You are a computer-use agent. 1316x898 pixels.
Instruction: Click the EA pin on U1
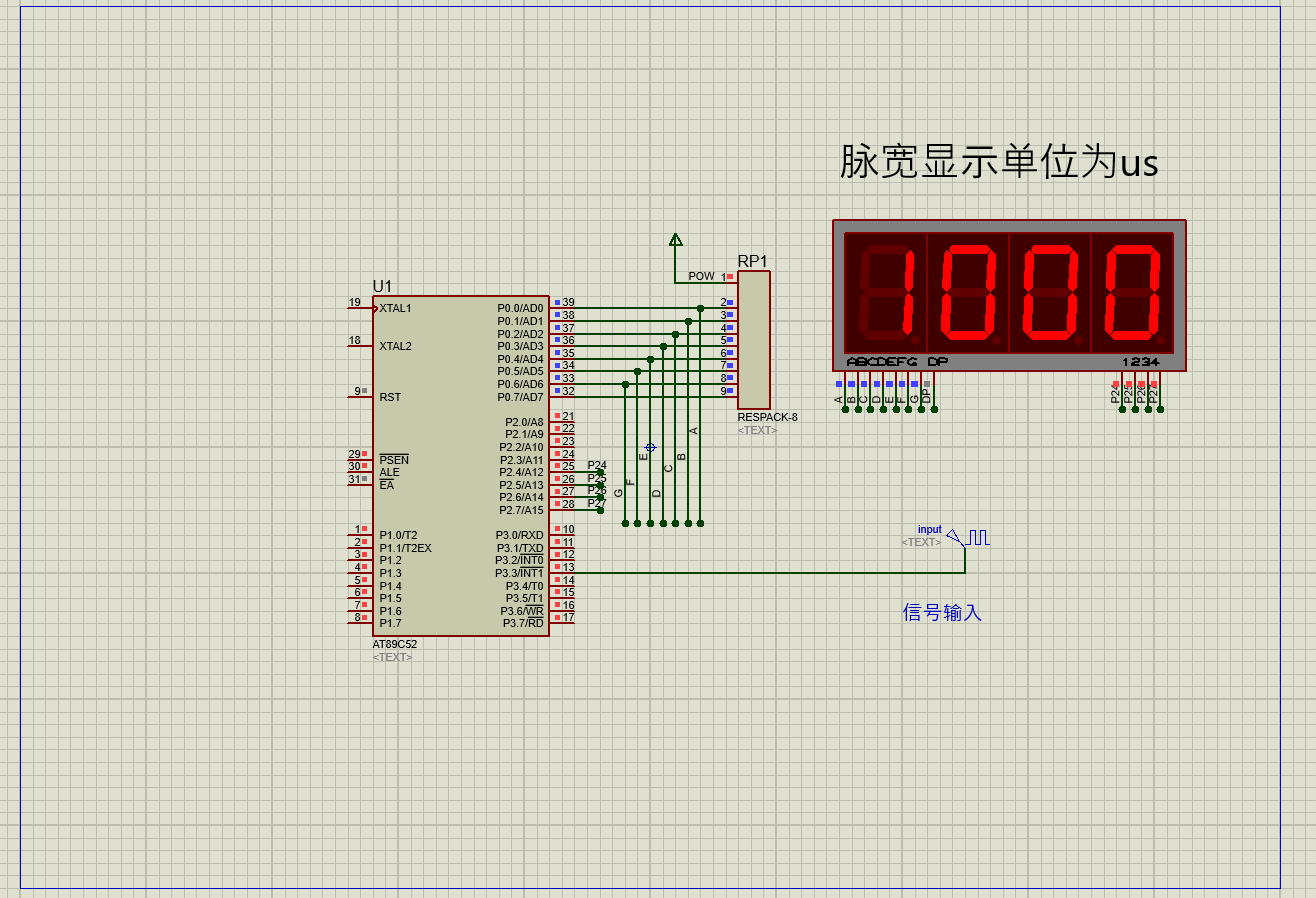point(386,485)
